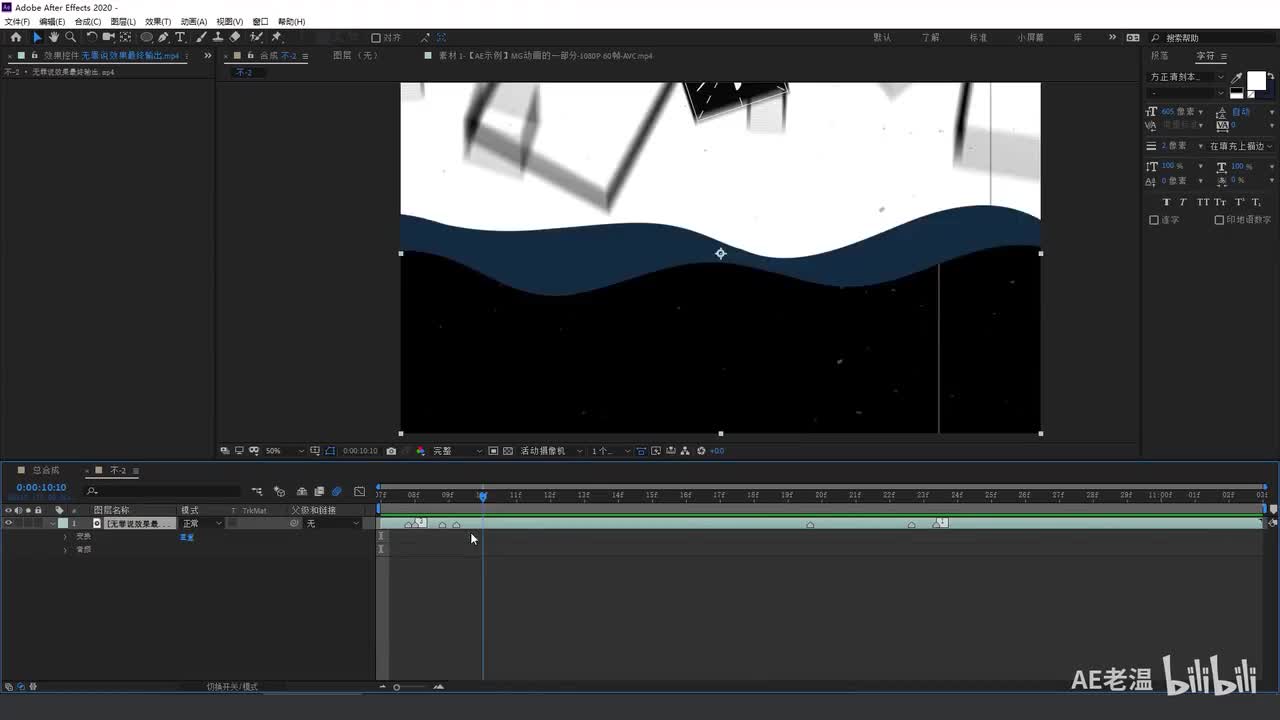Enable the 对齐 snapping checkbox
1280x720 pixels.
click(376, 38)
